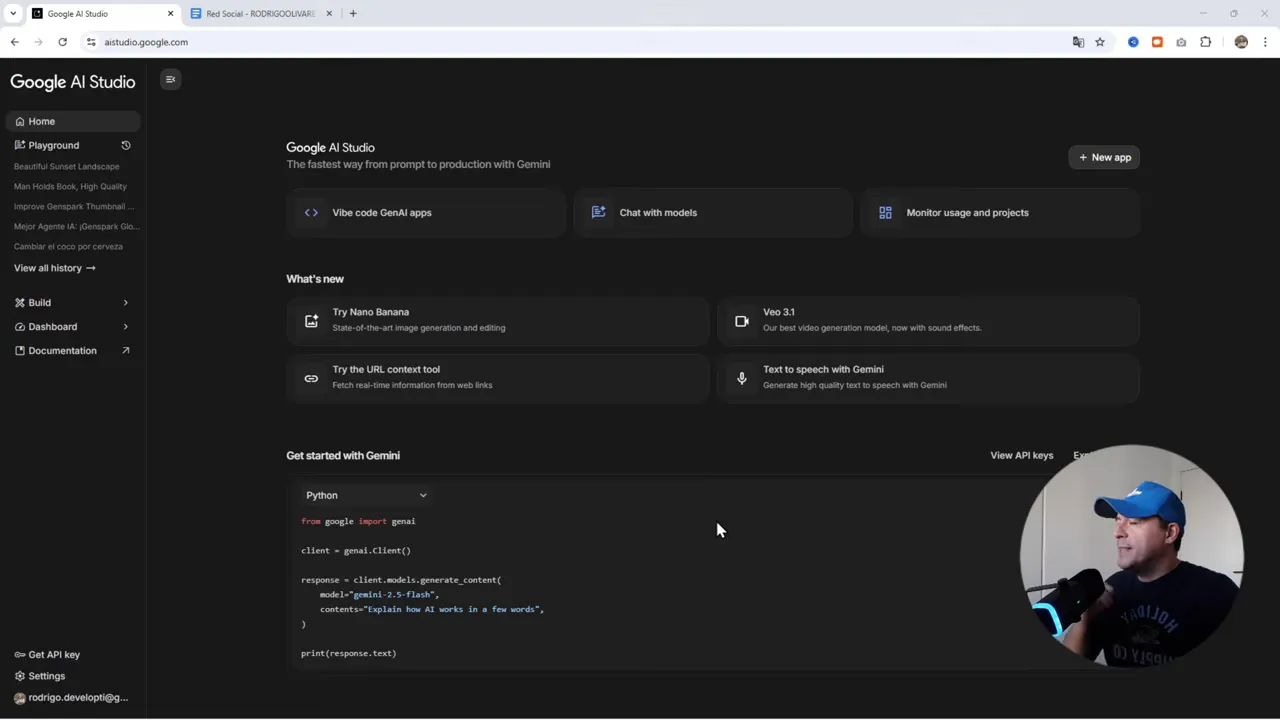Click the aistudio.google.com address bar

click(146, 42)
